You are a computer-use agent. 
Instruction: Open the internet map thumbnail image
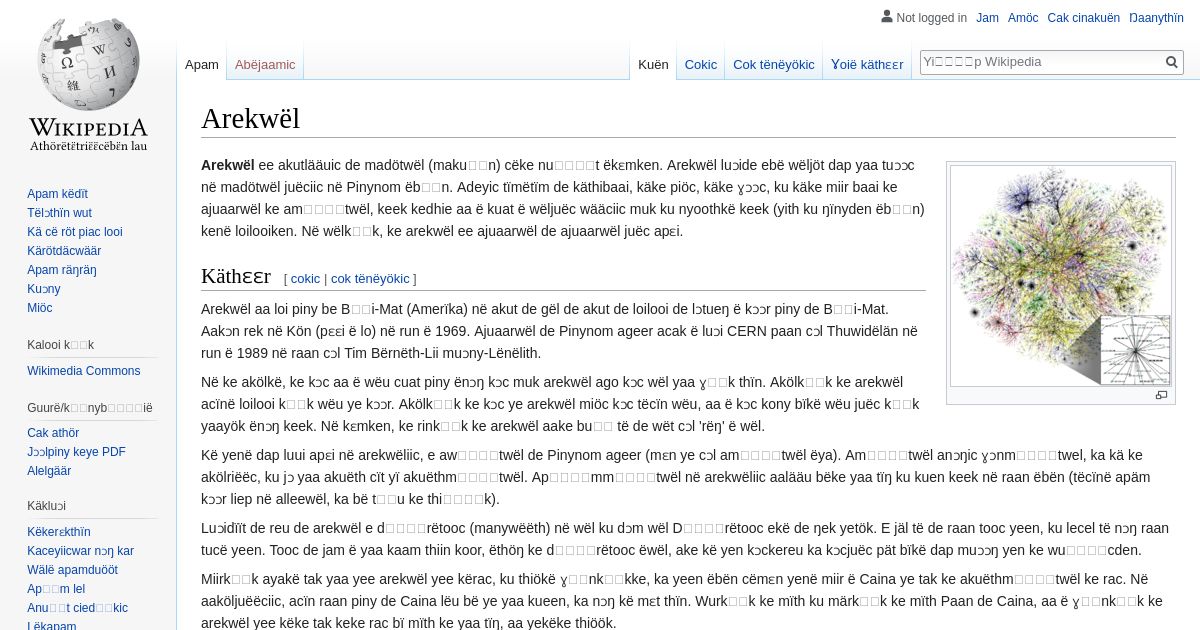point(1061,275)
